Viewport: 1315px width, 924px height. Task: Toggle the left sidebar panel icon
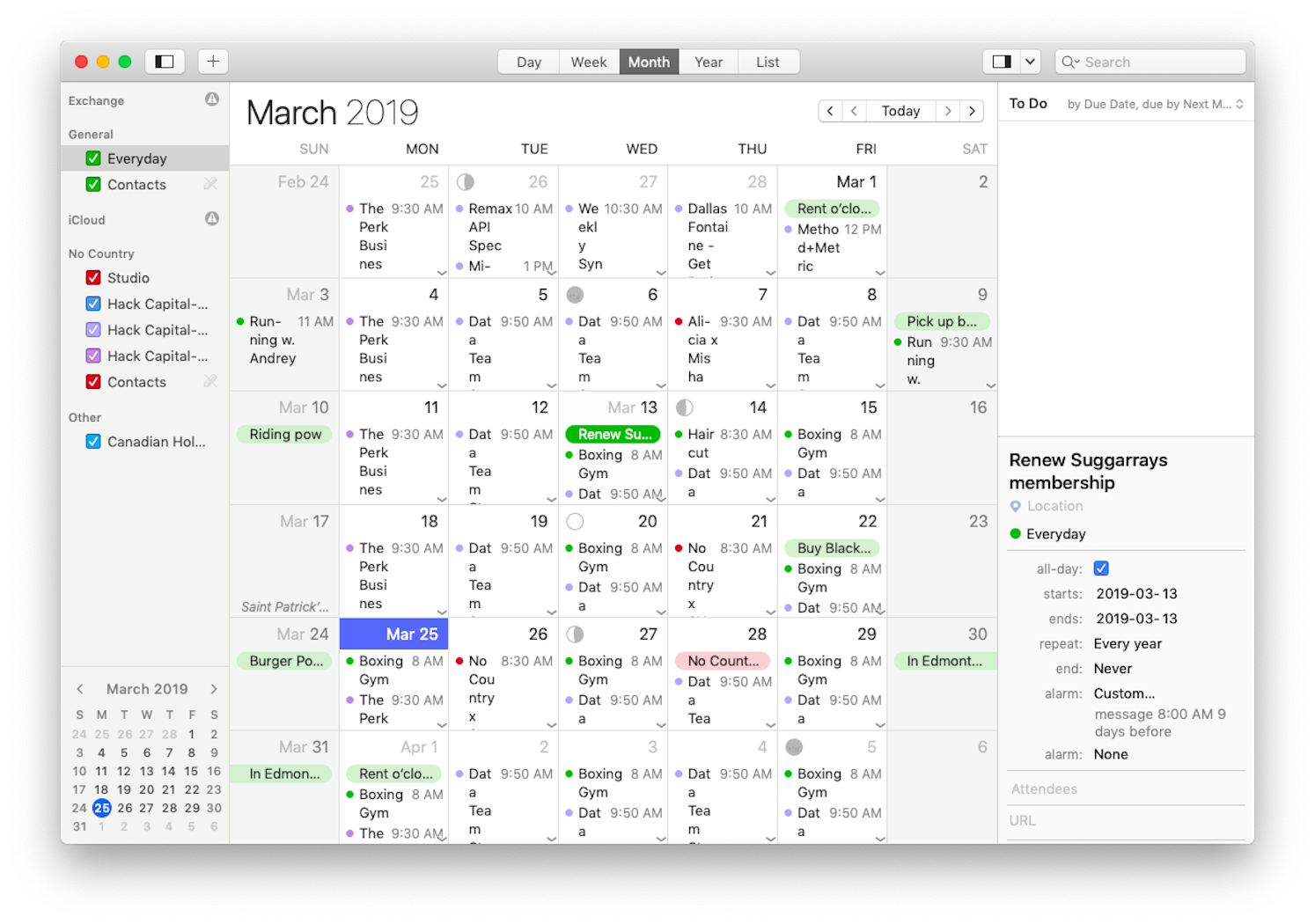point(165,62)
